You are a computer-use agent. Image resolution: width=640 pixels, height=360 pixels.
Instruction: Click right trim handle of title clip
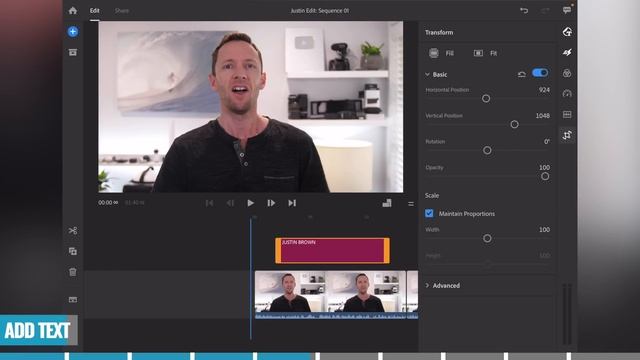pos(387,250)
